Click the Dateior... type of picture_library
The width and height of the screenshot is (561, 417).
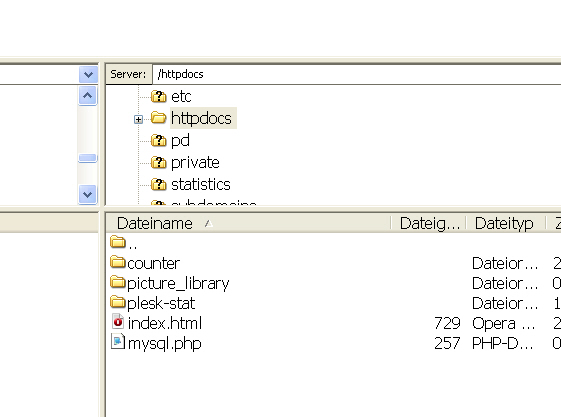point(505,284)
